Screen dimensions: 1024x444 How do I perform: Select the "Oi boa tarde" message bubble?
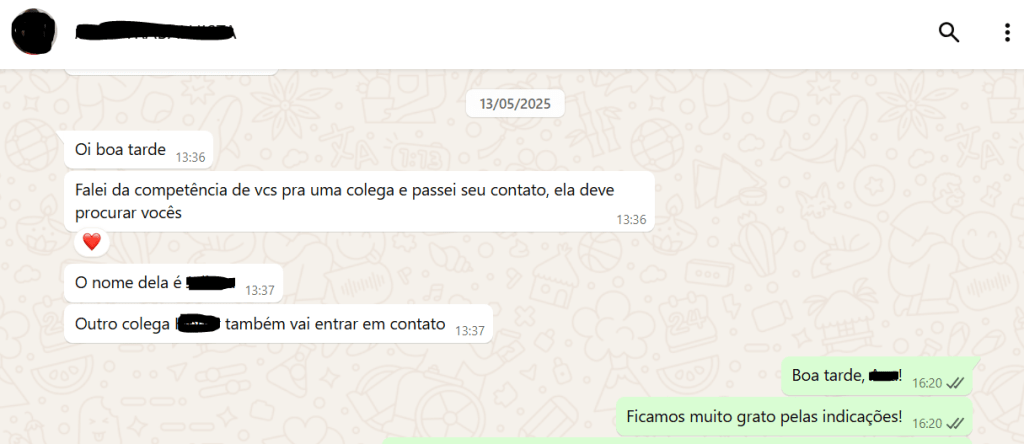pyautogui.click(x=138, y=150)
